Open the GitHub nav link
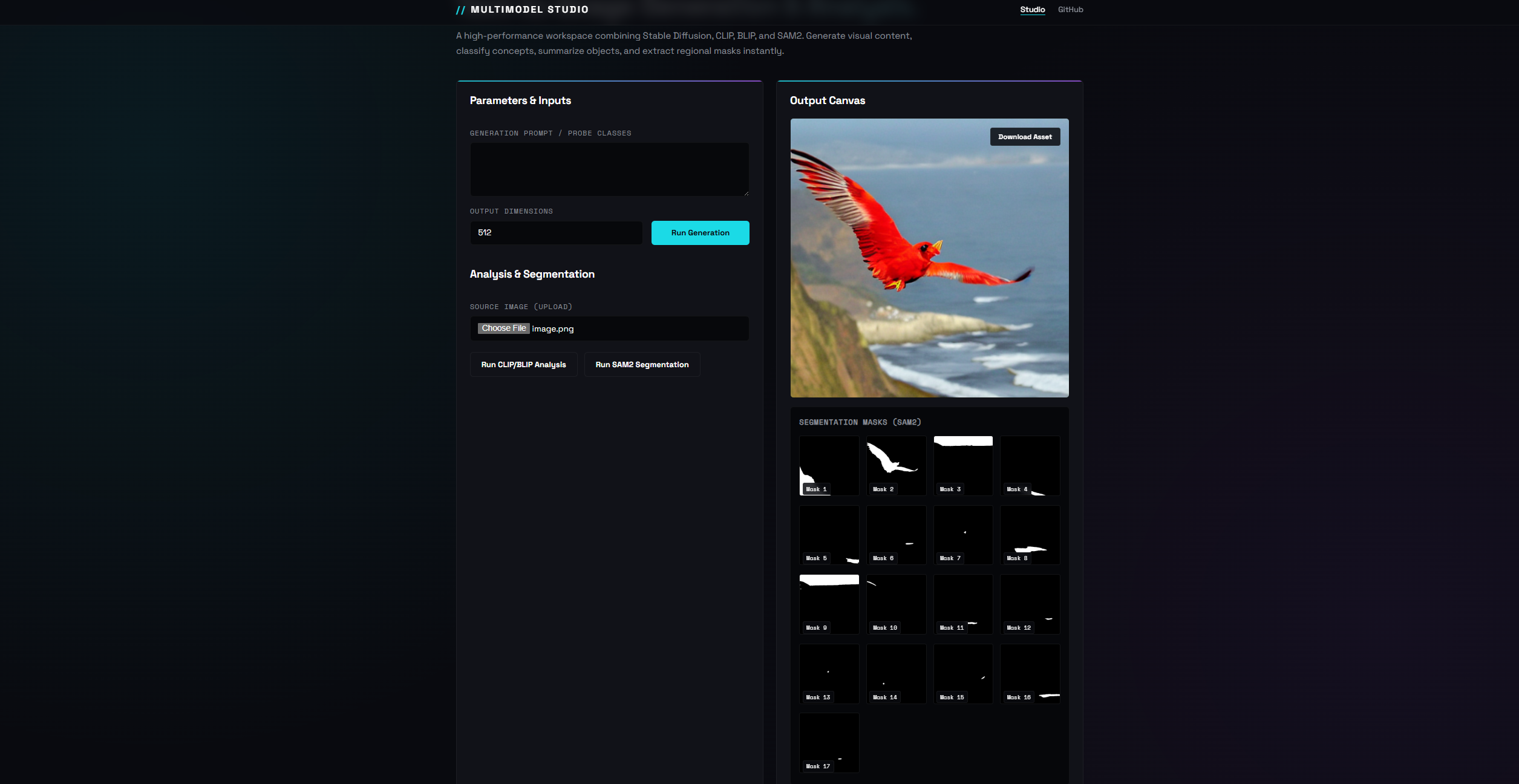The width and height of the screenshot is (1519, 784). 1070,10
